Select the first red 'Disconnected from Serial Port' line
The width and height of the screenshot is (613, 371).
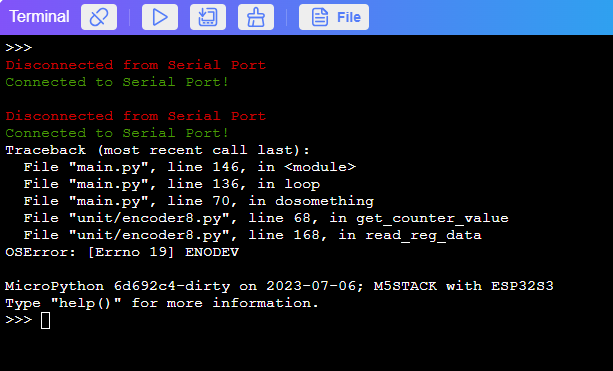click(x=136, y=65)
